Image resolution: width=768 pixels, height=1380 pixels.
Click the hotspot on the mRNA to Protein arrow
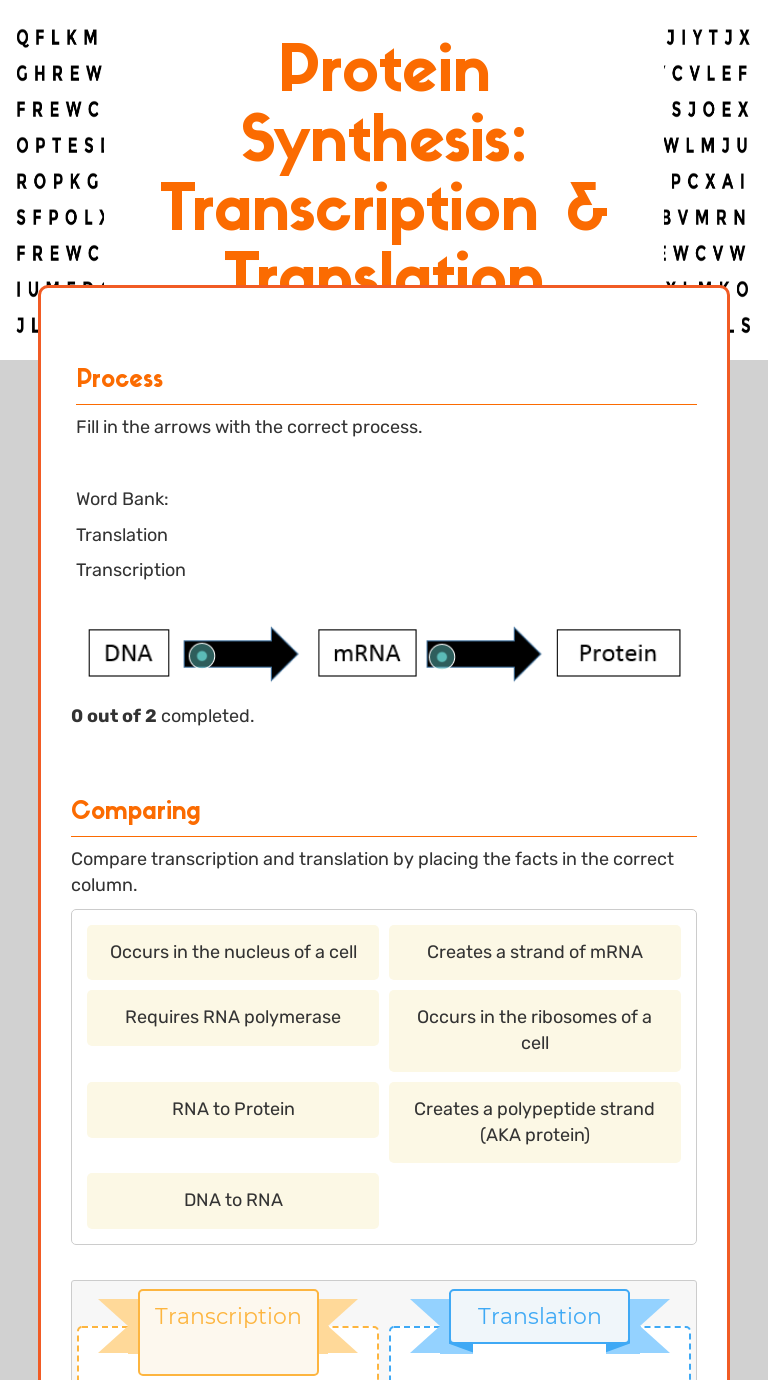(441, 656)
